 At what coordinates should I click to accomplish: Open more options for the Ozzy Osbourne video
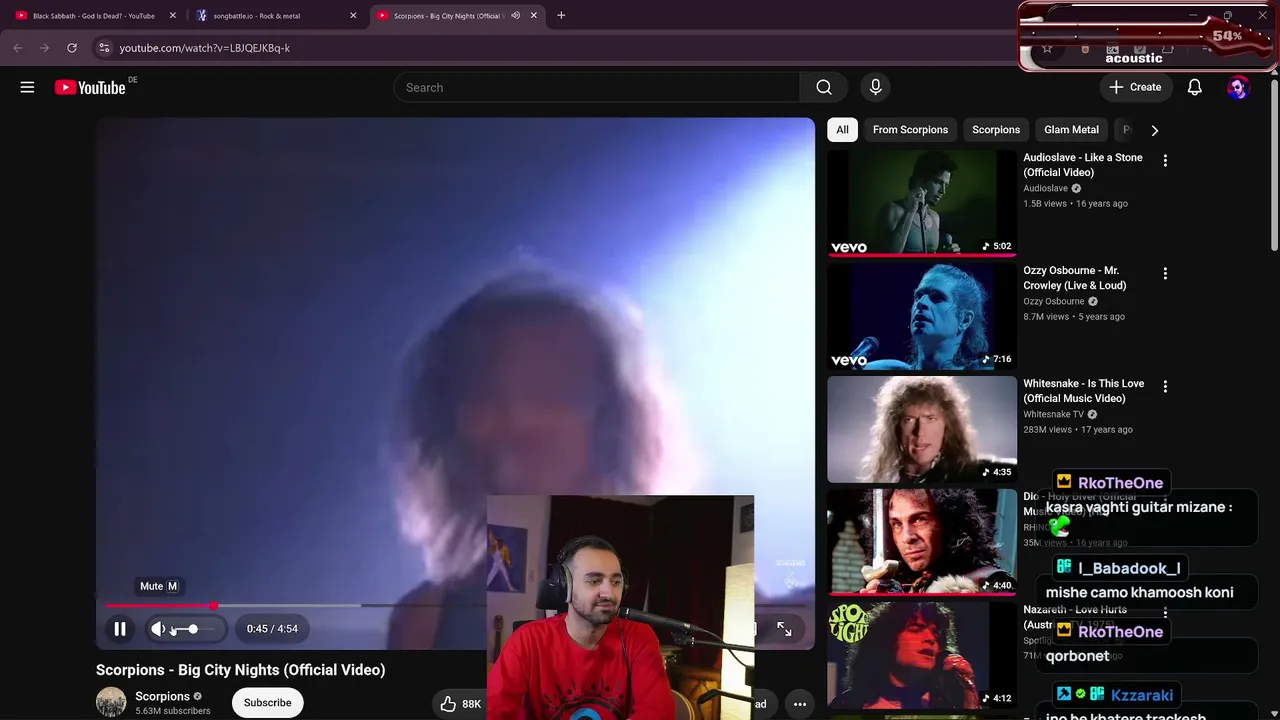tap(1165, 273)
